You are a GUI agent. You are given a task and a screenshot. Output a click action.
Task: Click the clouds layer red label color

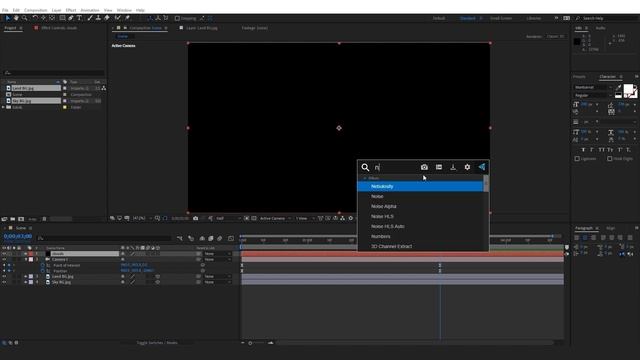point(31,254)
